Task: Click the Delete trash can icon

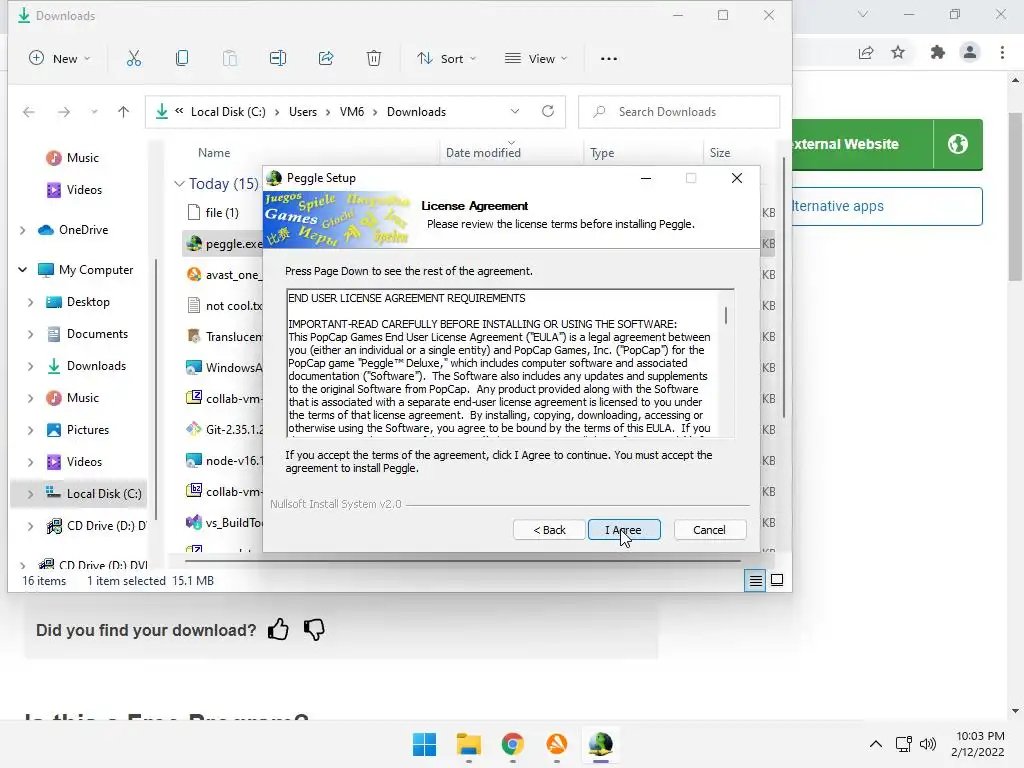Action: (x=374, y=58)
